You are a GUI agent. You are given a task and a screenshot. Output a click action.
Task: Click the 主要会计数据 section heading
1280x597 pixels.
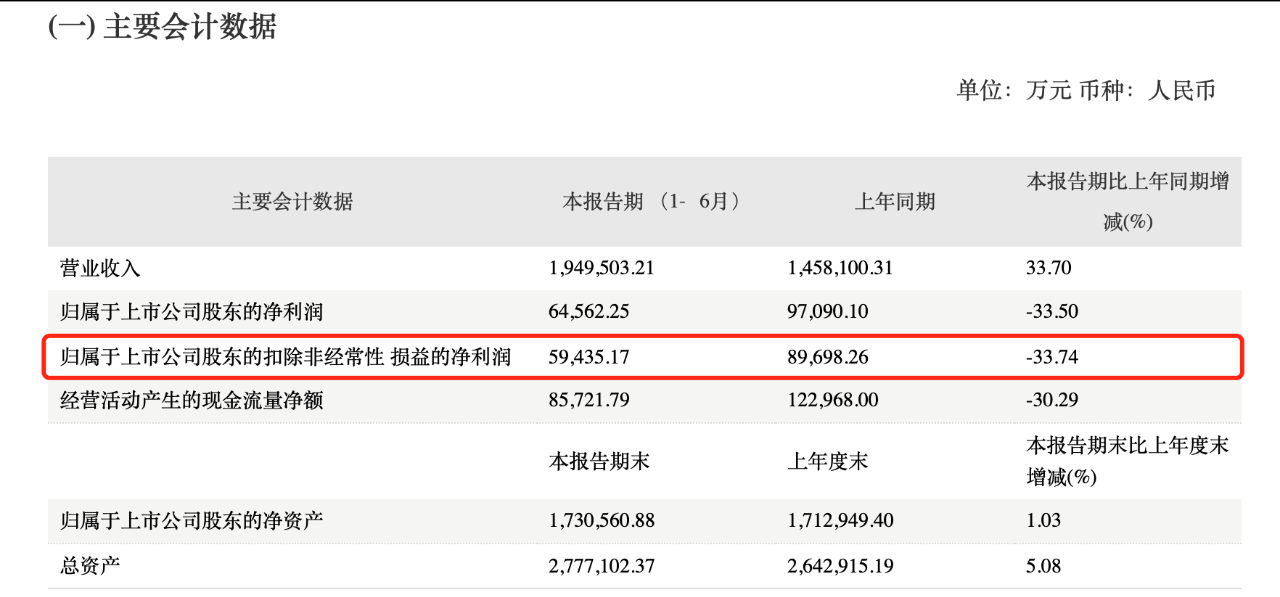pyautogui.click(x=162, y=26)
